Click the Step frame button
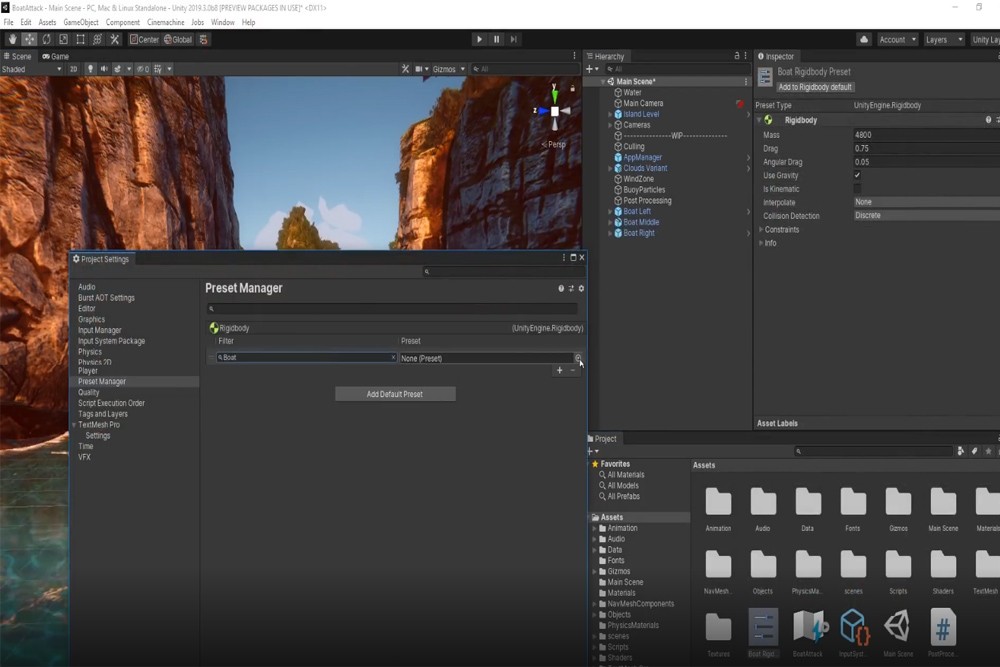This screenshot has height=667, width=1000. (x=513, y=40)
